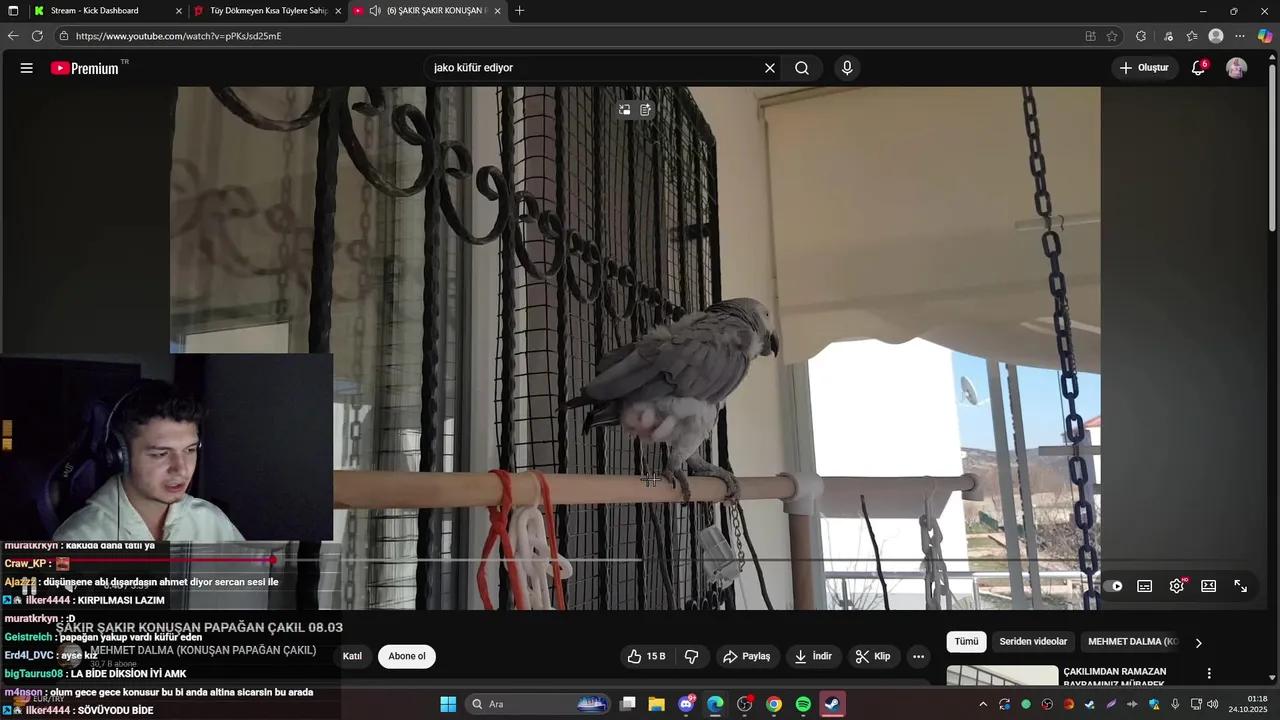
Task: Select the 'Seriden videolar' filter chip
Action: 1033,642
